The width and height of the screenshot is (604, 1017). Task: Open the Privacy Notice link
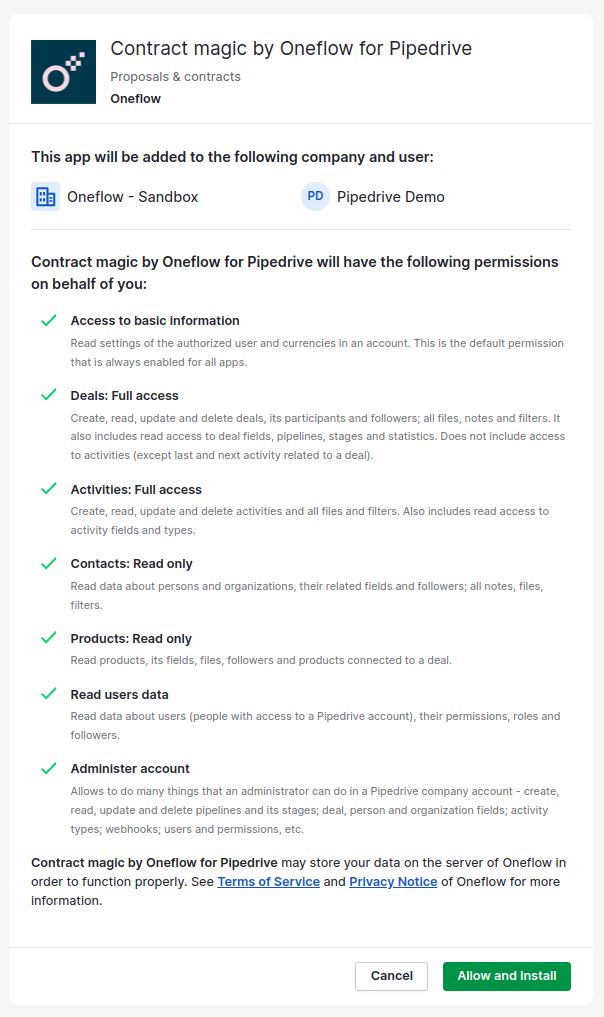pyautogui.click(x=393, y=881)
